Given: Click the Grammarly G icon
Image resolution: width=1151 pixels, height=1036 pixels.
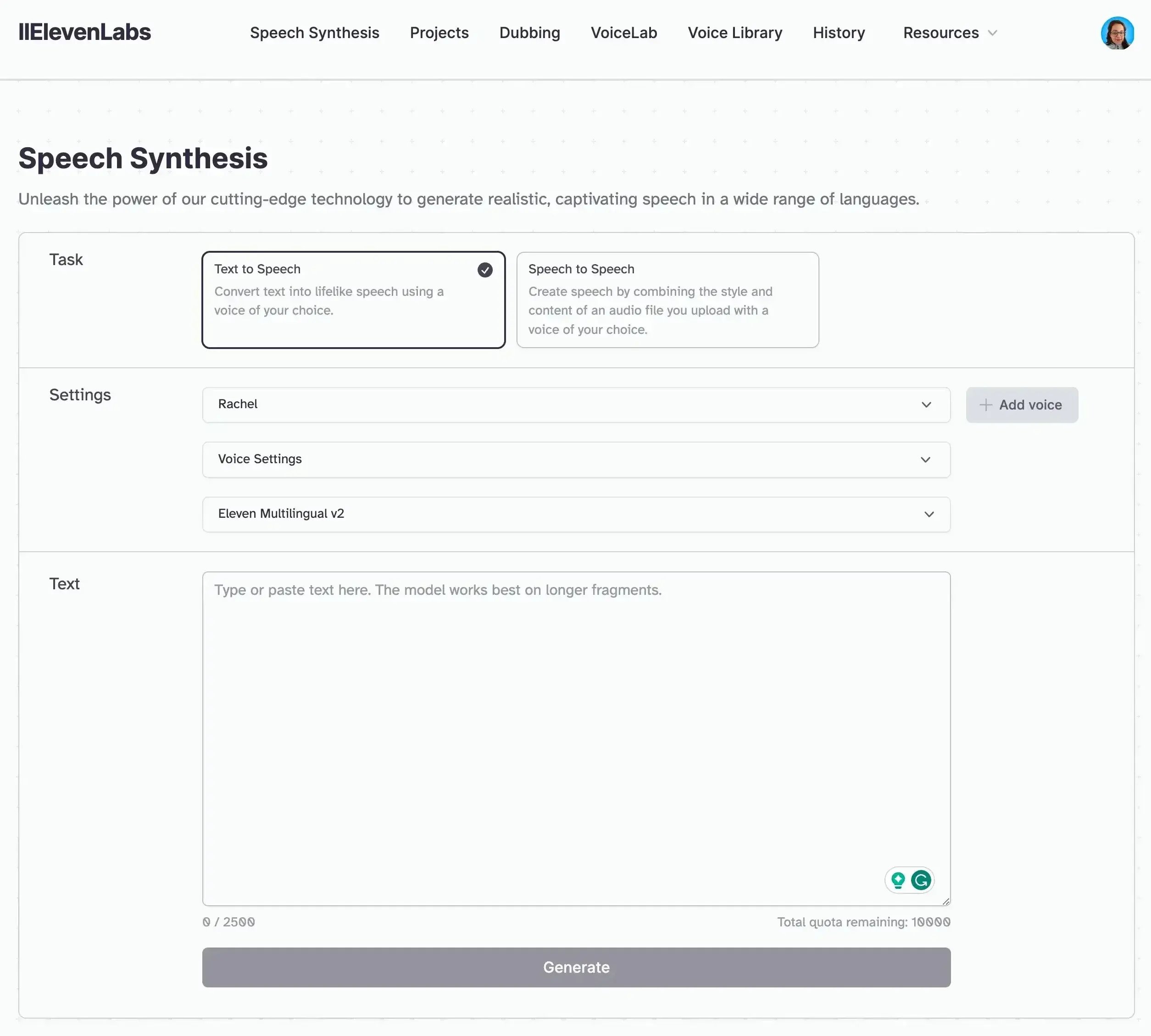Looking at the screenshot, I should (x=921, y=880).
